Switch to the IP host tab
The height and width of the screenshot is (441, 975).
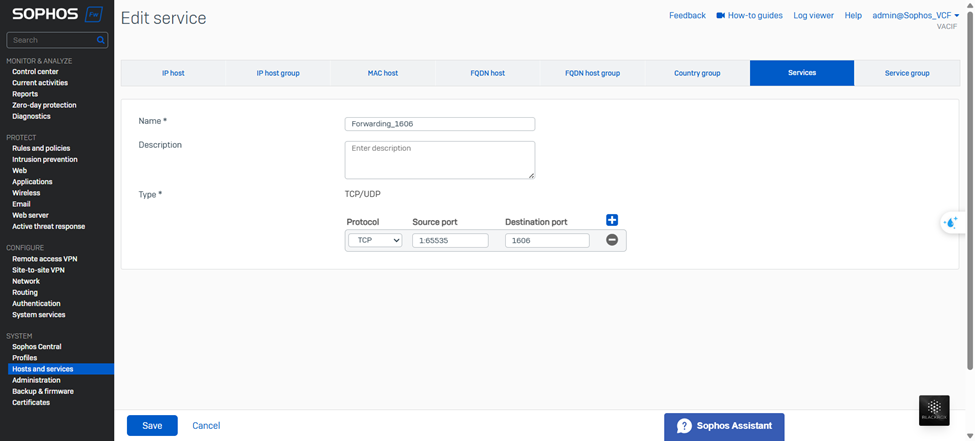[173, 73]
